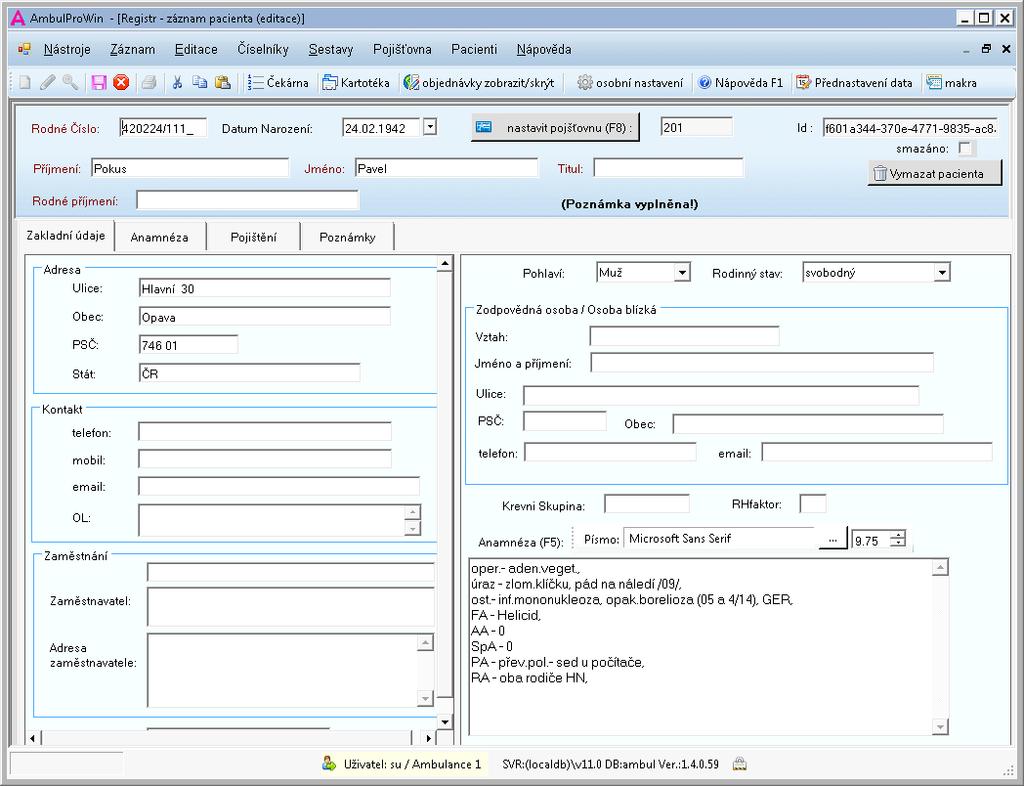The image size is (1024, 786).
Task: Open osobní nastavení settings
Action: point(630,83)
